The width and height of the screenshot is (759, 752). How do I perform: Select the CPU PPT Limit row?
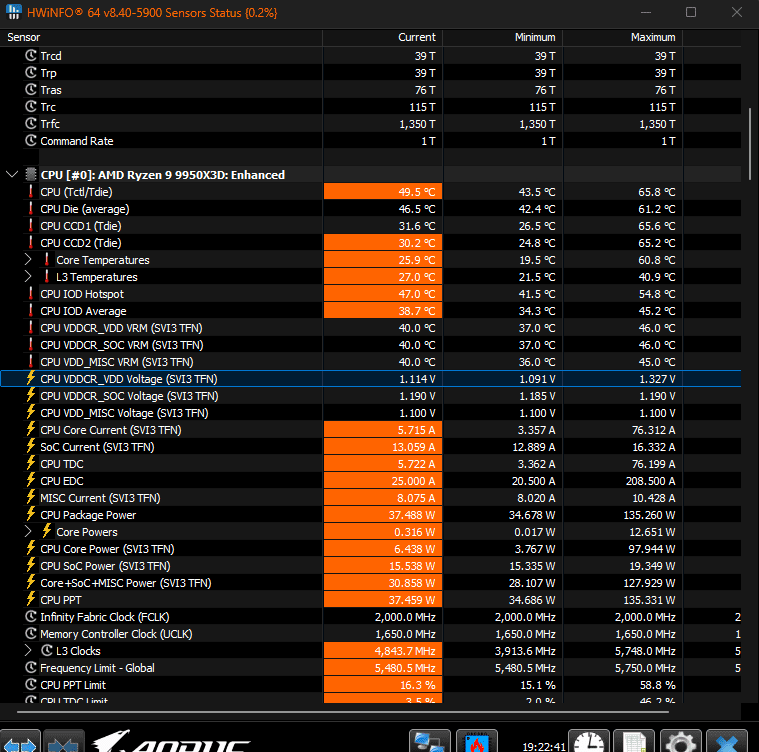(x=371, y=685)
